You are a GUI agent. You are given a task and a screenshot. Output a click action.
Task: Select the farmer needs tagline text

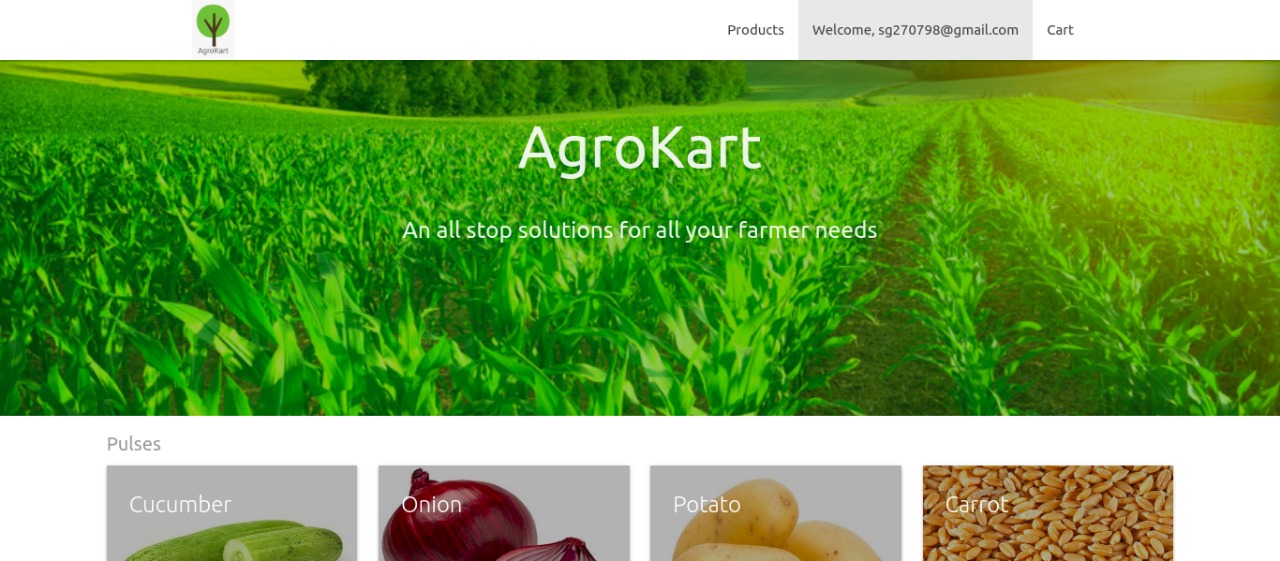(640, 230)
